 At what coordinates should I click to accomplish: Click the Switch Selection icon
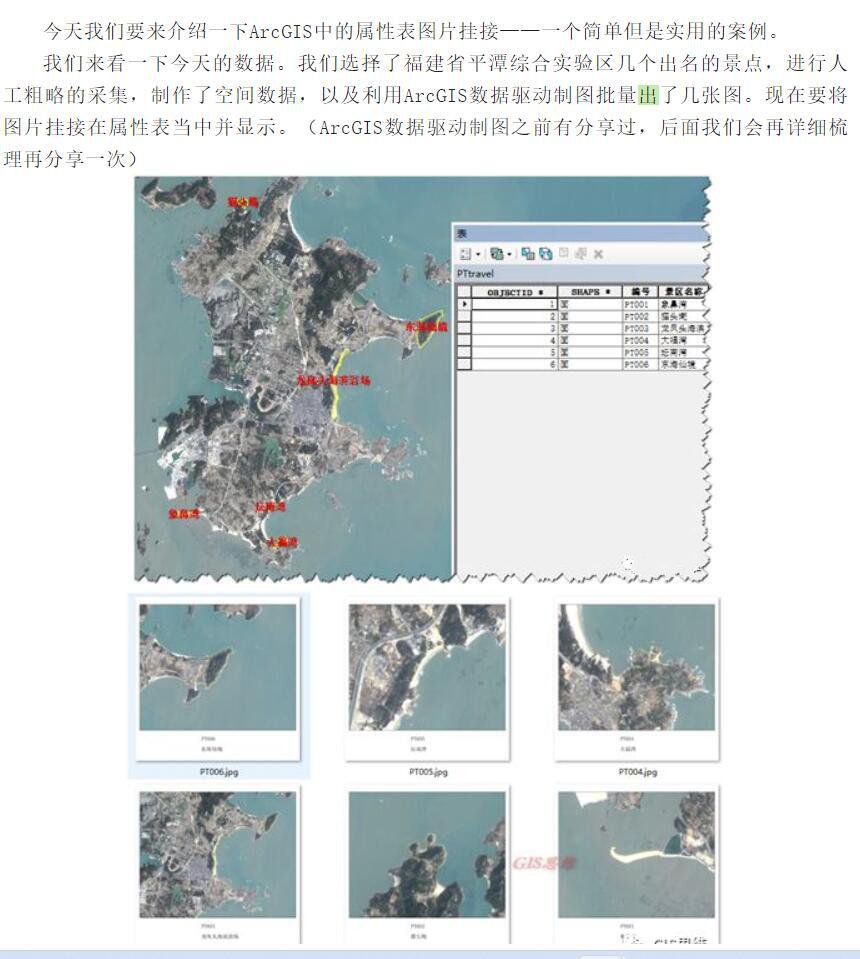click(546, 254)
